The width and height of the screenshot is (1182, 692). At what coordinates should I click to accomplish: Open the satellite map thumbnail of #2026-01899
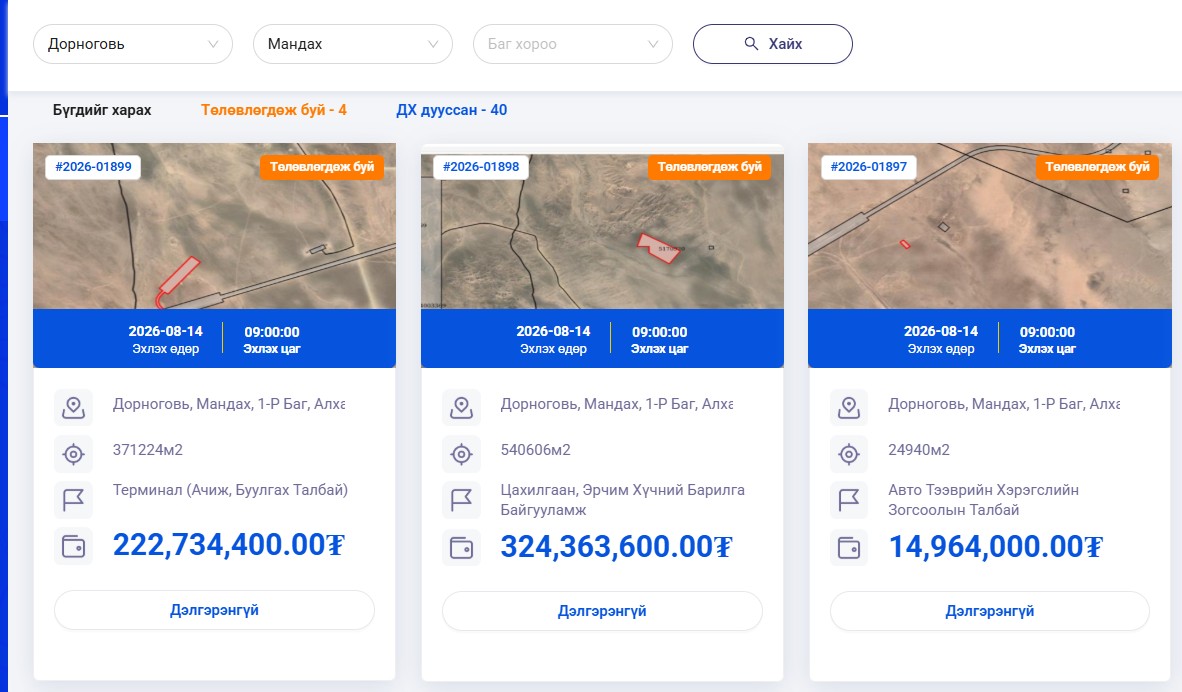coord(215,226)
